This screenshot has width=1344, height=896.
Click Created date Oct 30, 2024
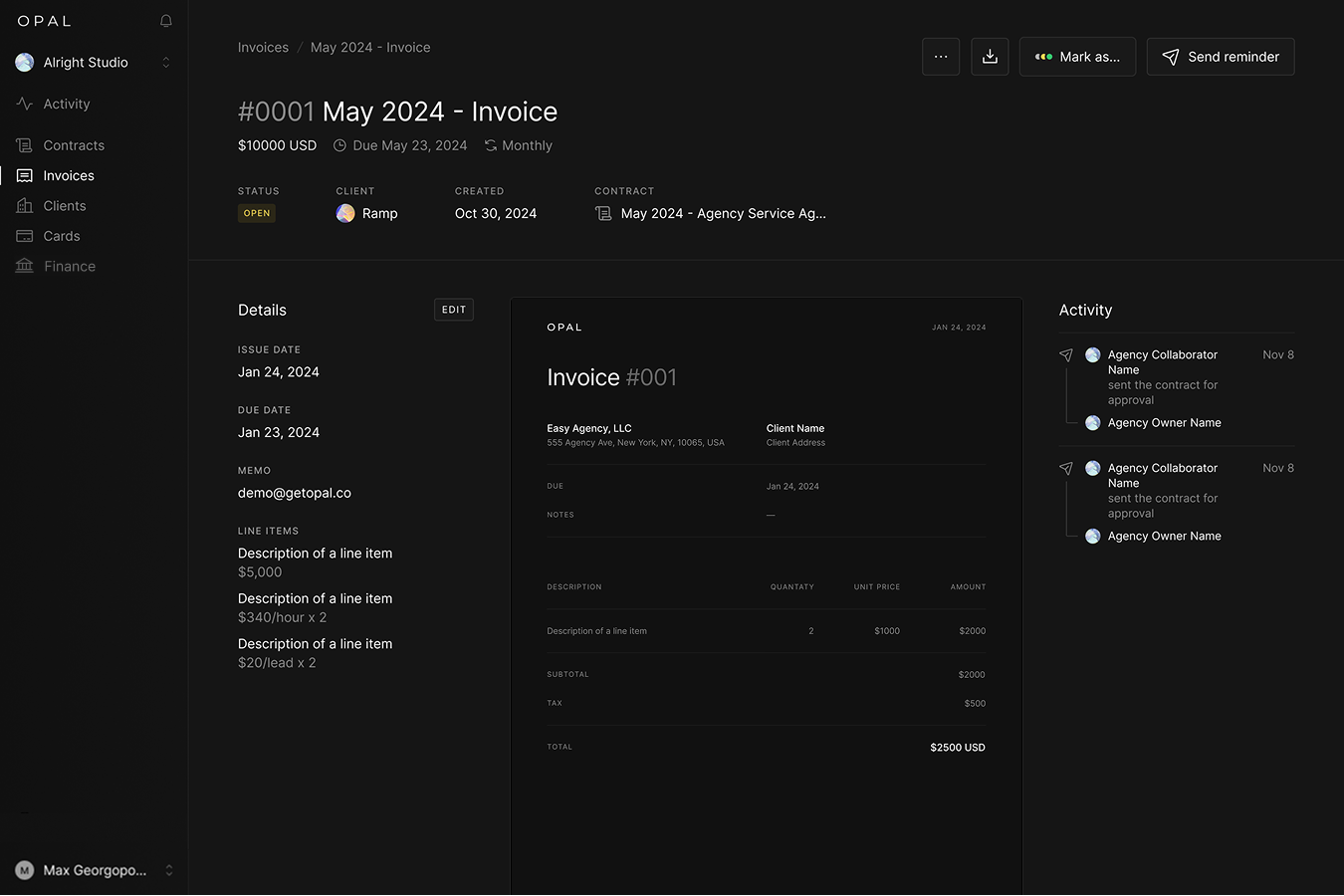[496, 213]
